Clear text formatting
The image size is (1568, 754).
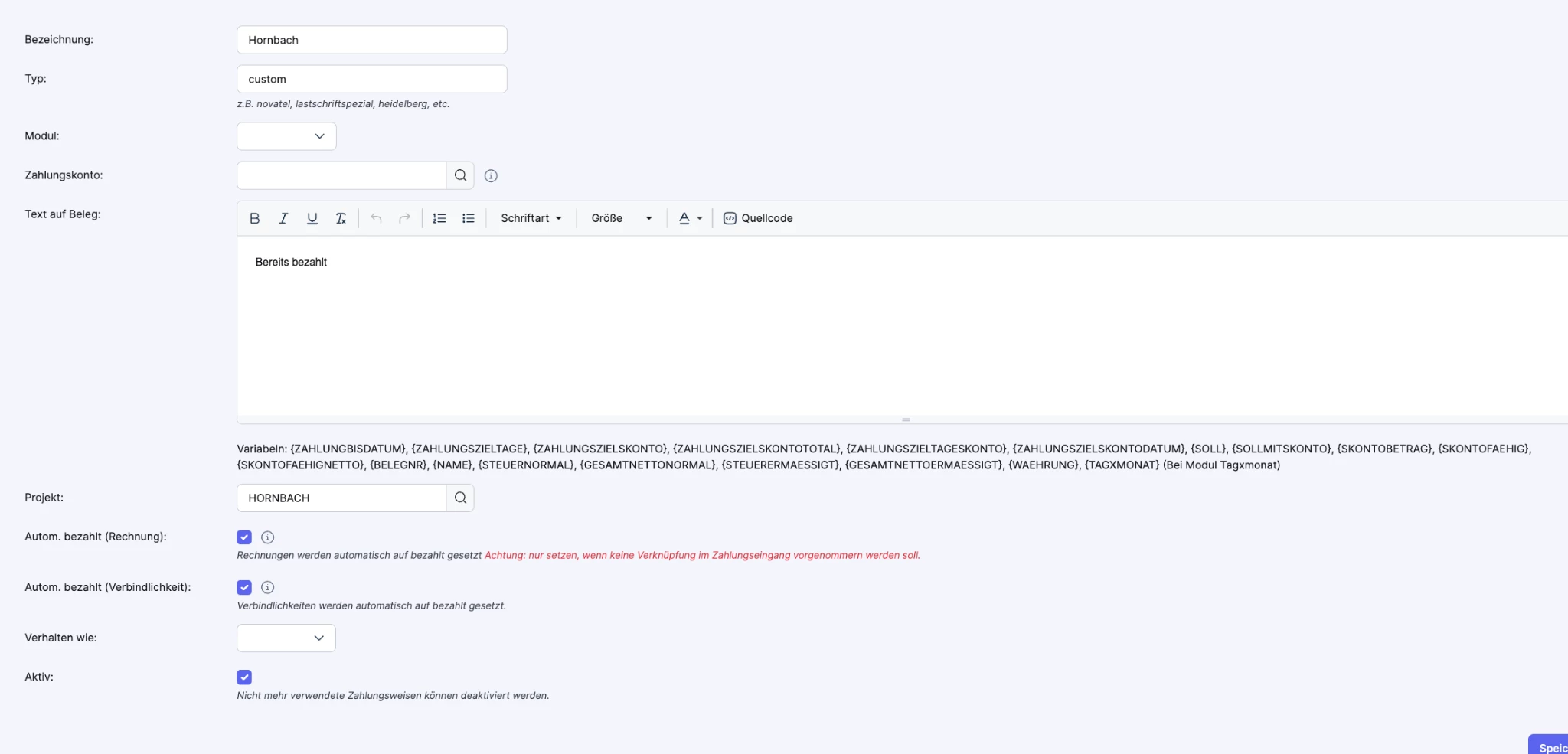(x=341, y=218)
